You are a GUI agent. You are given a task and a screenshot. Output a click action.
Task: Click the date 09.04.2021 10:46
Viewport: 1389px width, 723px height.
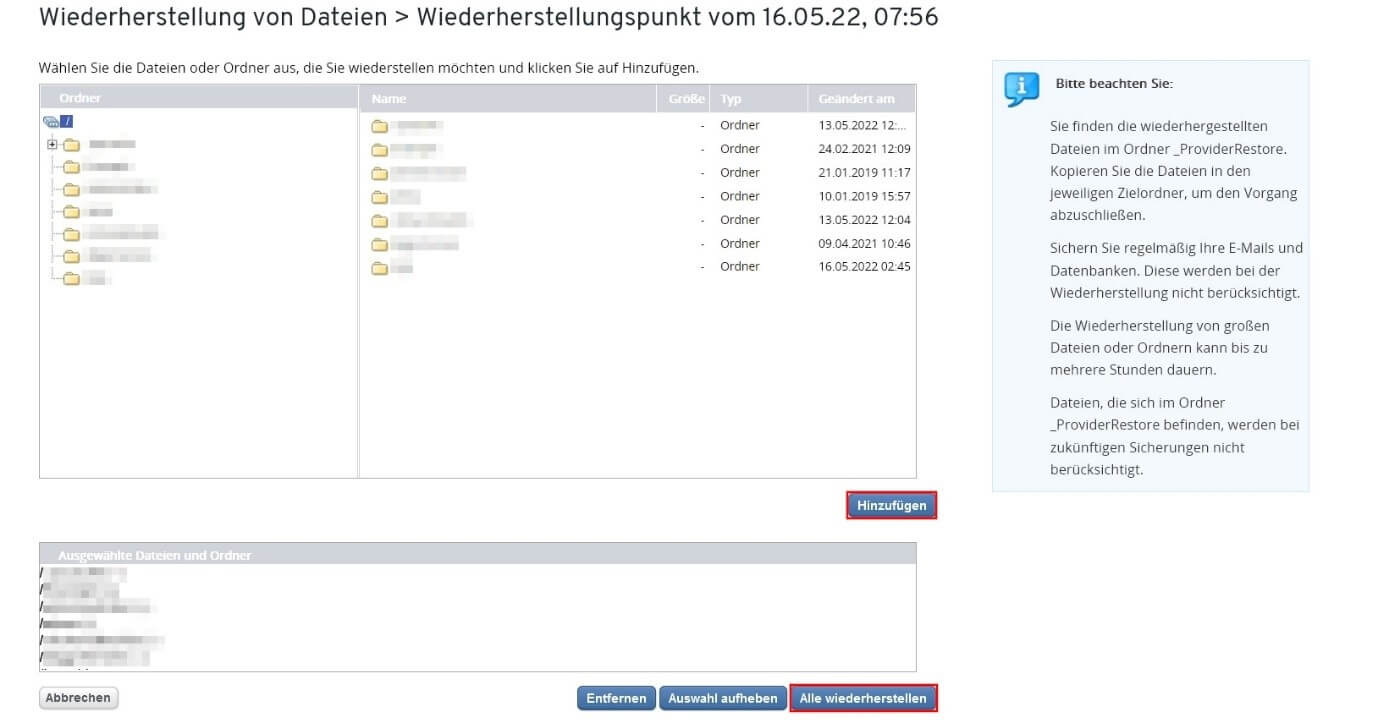point(864,243)
